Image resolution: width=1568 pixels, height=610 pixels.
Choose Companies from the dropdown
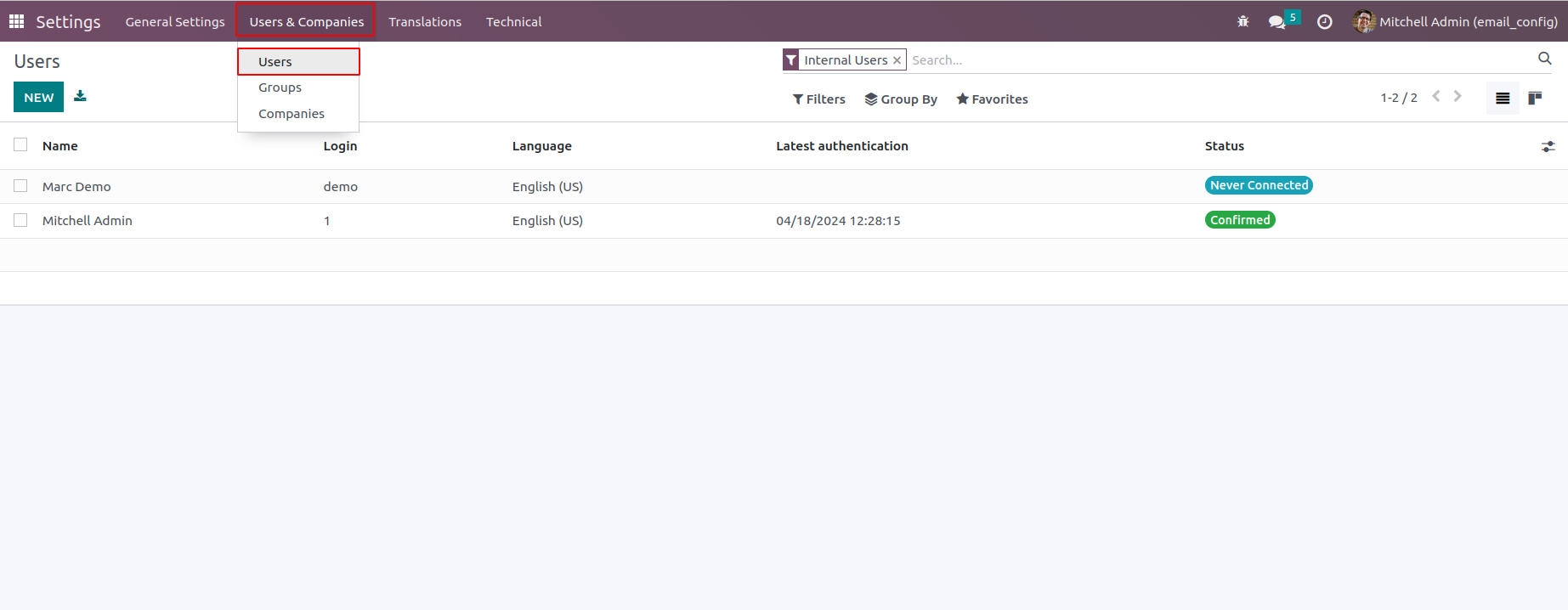point(298,114)
